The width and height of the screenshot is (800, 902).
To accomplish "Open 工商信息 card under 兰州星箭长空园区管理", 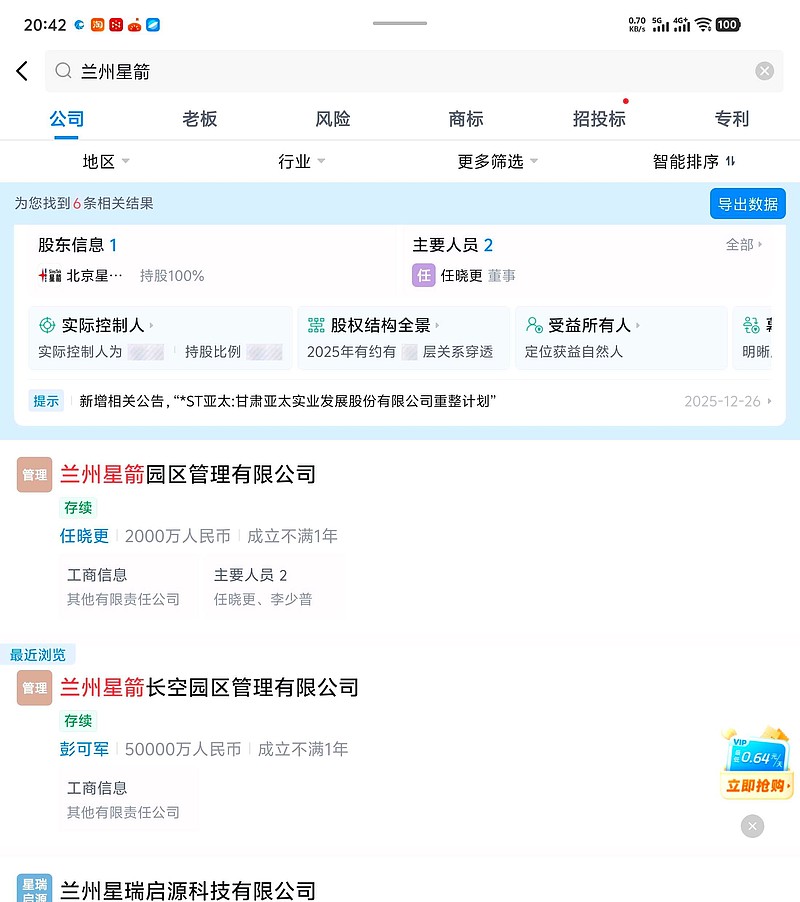I will coord(128,800).
